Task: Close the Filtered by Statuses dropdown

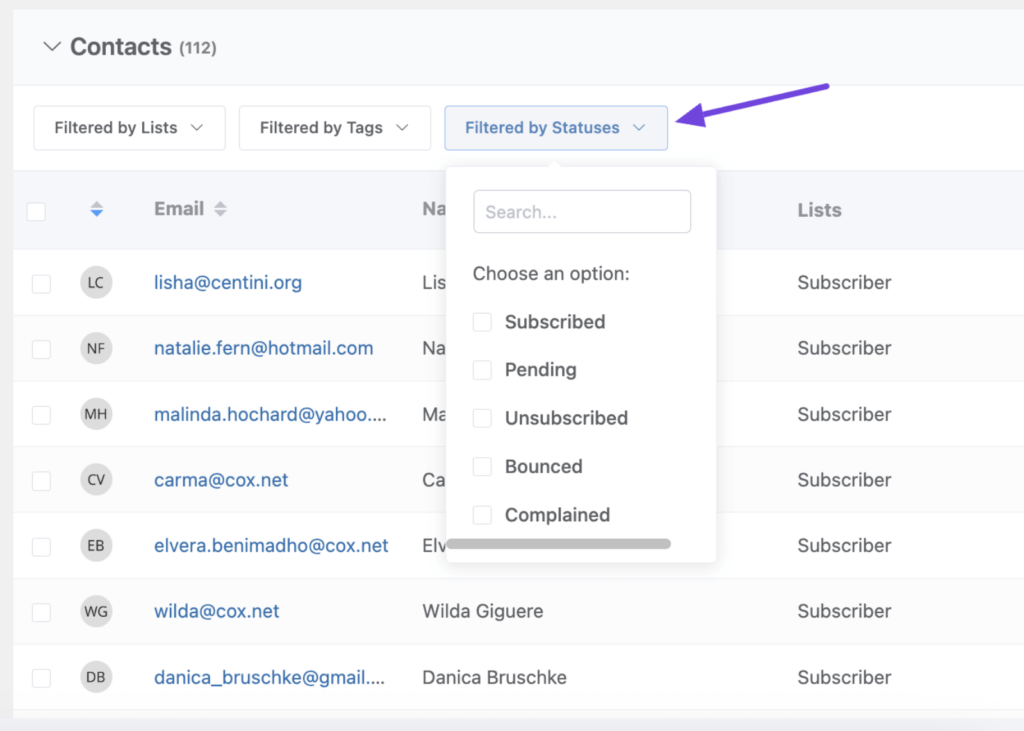Action: 555,128
